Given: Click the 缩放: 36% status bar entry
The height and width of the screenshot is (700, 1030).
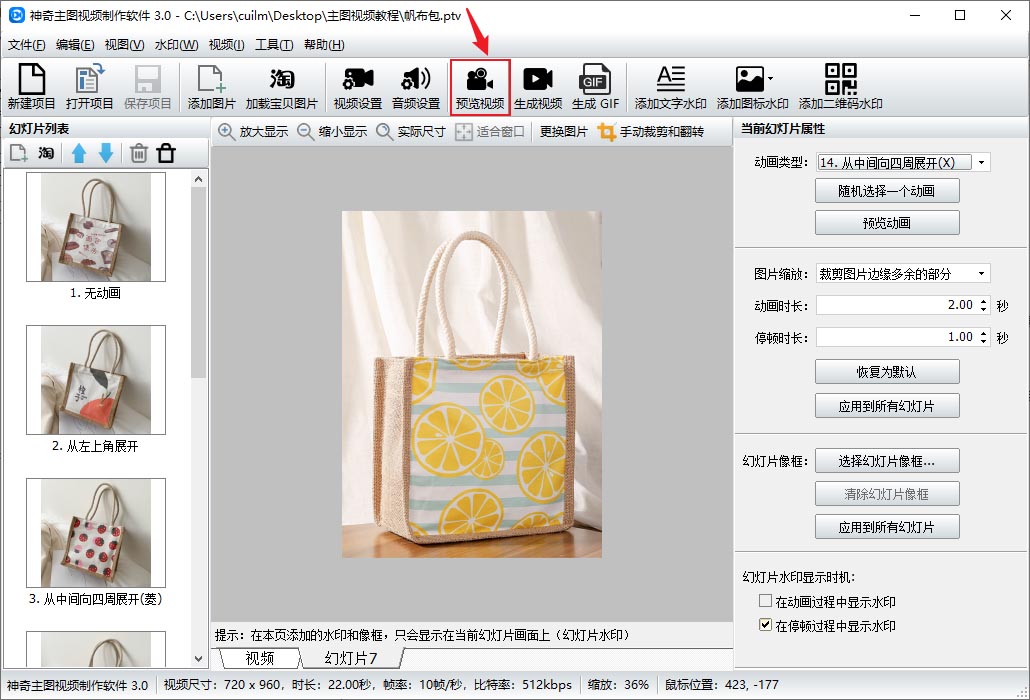Looking at the screenshot, I should pos(618,685).
